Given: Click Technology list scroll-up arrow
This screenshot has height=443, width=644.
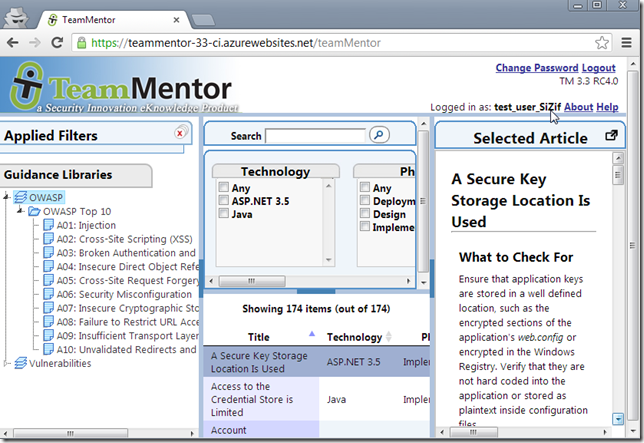Looking at the screenshot, I should coord(328,186).
